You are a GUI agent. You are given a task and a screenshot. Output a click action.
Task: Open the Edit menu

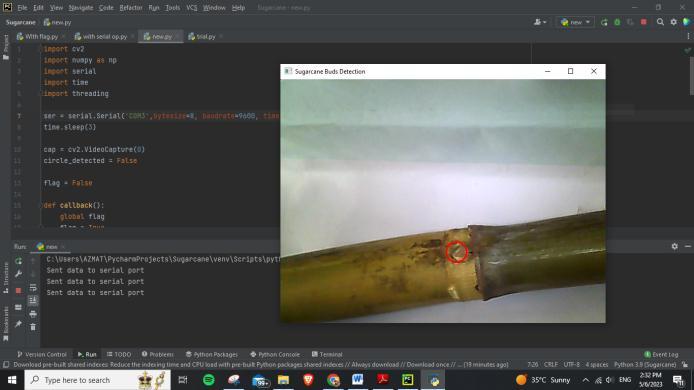tap(38, 8)
